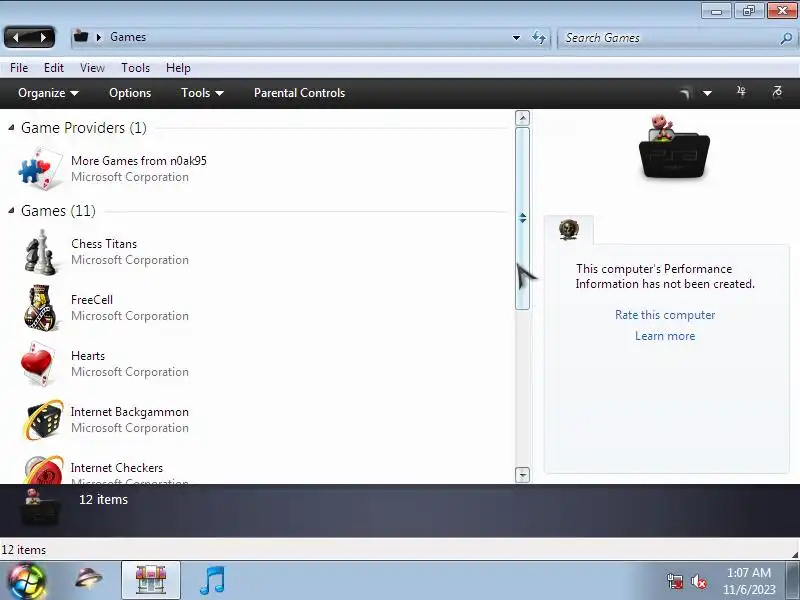
Task: Open the UFO taskbar icon
Action: tap(88, 579)
